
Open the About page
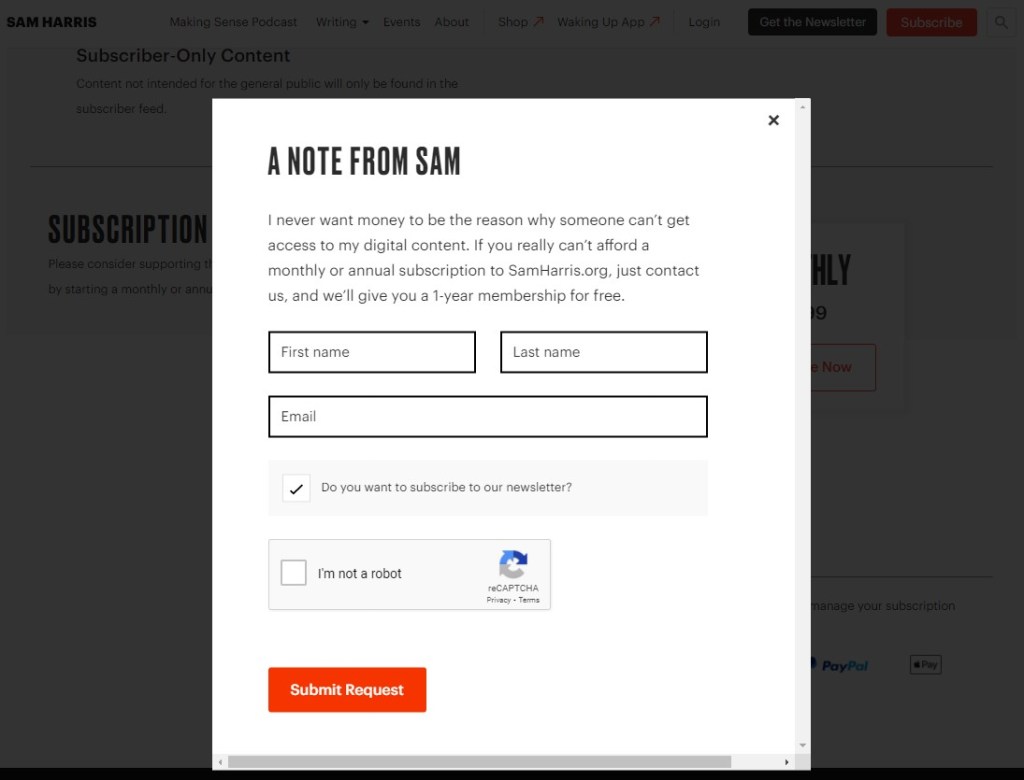(452, 22)
